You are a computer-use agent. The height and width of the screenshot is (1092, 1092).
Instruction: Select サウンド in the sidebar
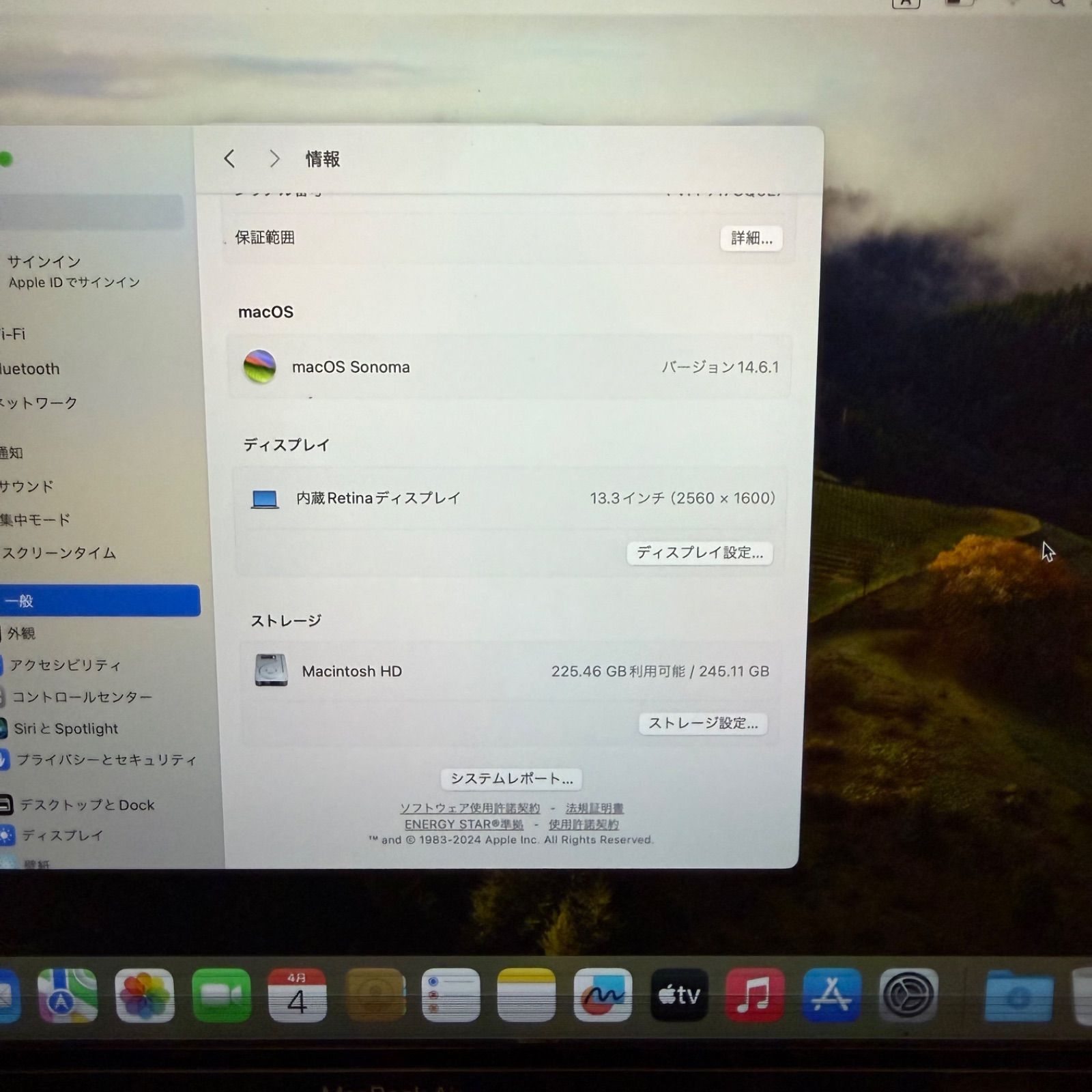pyautogui.click(x=27, y=486)
